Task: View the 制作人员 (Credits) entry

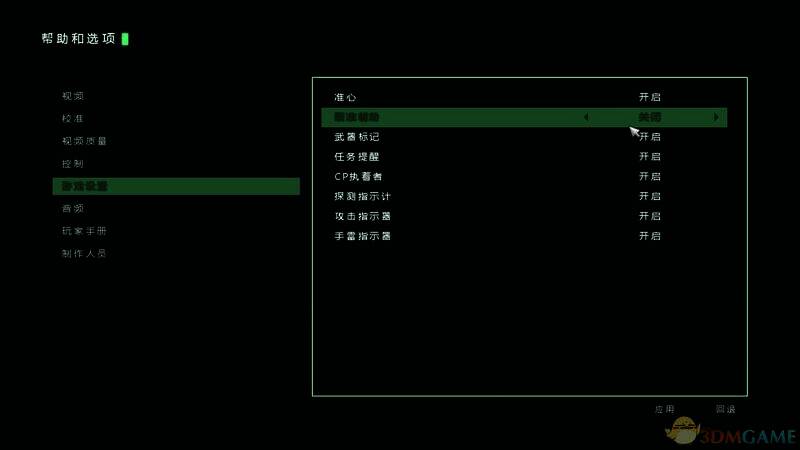Action: point(84,253)
